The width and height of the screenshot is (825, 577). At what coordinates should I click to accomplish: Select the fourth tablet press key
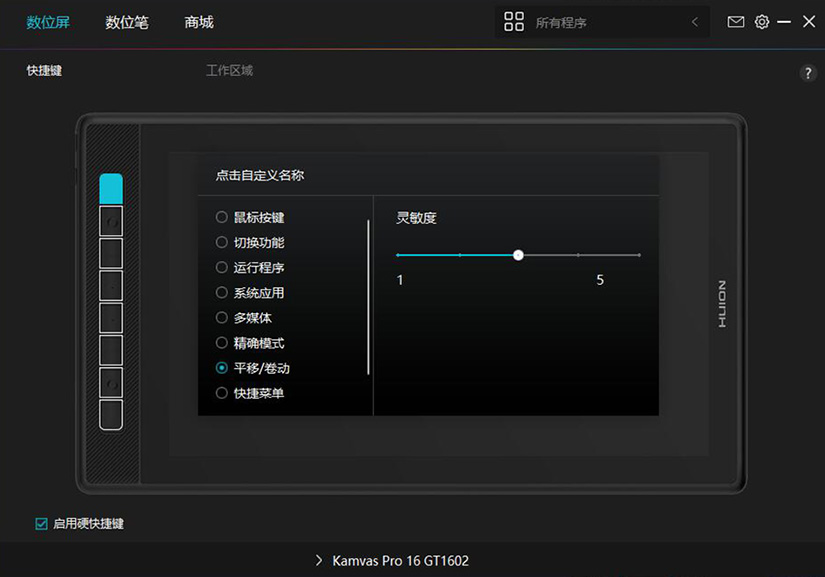[x=111, y=286]
